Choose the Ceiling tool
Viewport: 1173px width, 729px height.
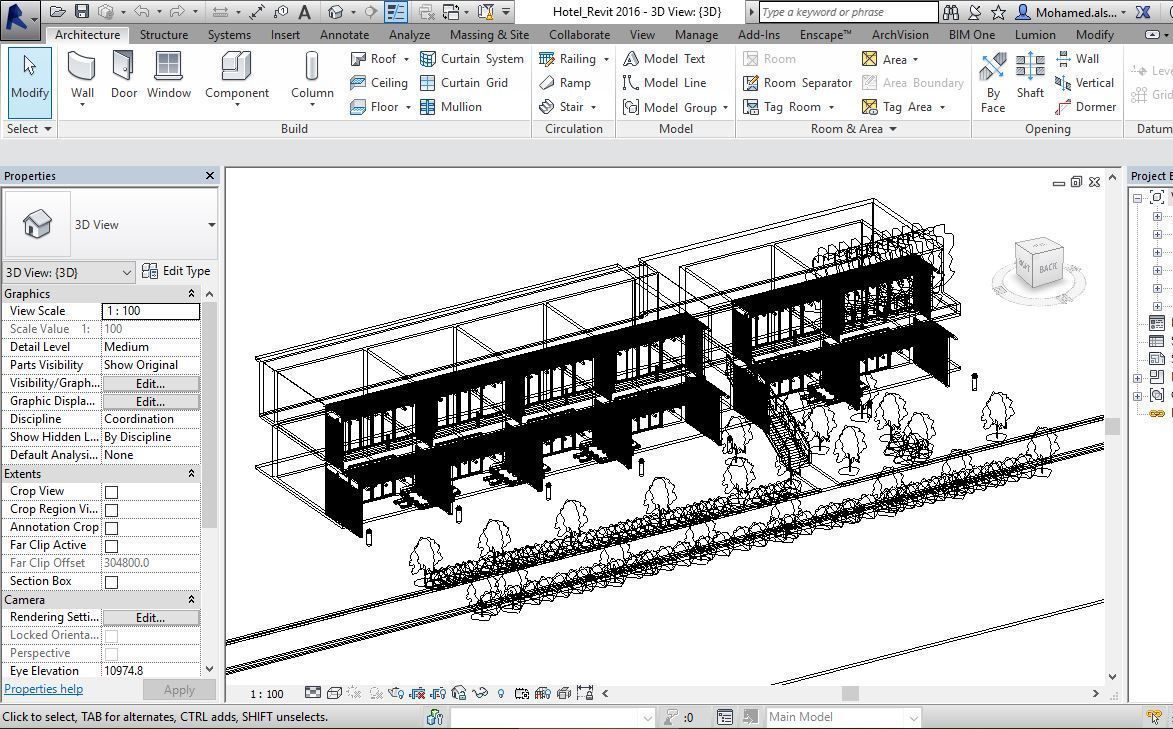(x=379, y=83)
